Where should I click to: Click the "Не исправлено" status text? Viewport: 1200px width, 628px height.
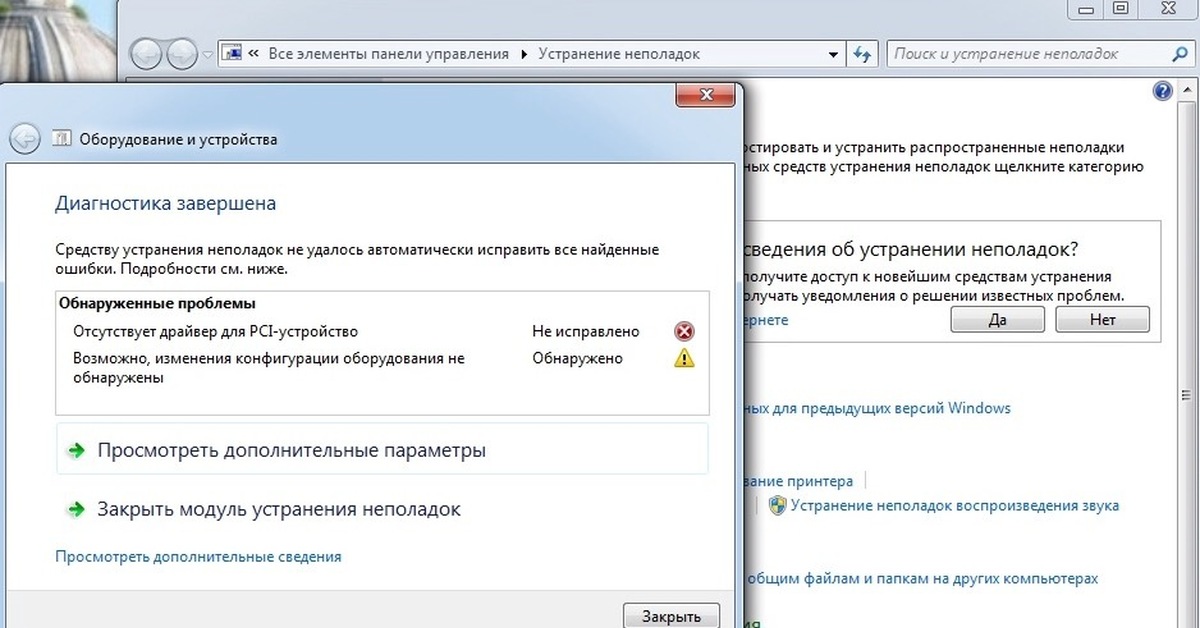pos(585,331)
